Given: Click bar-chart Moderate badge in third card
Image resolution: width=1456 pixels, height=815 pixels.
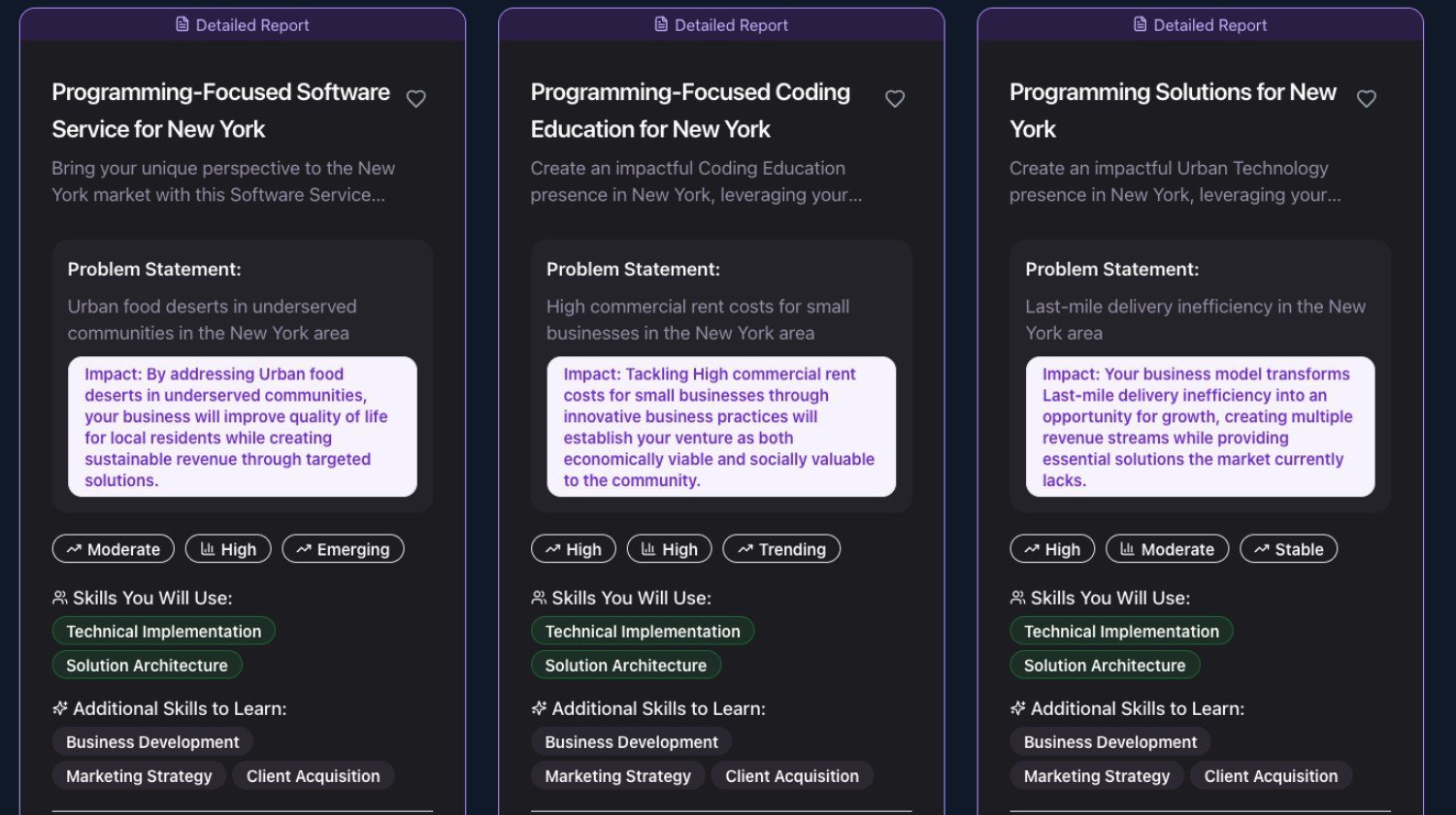Looking at the screenshot, I should tap(1167, 549).
